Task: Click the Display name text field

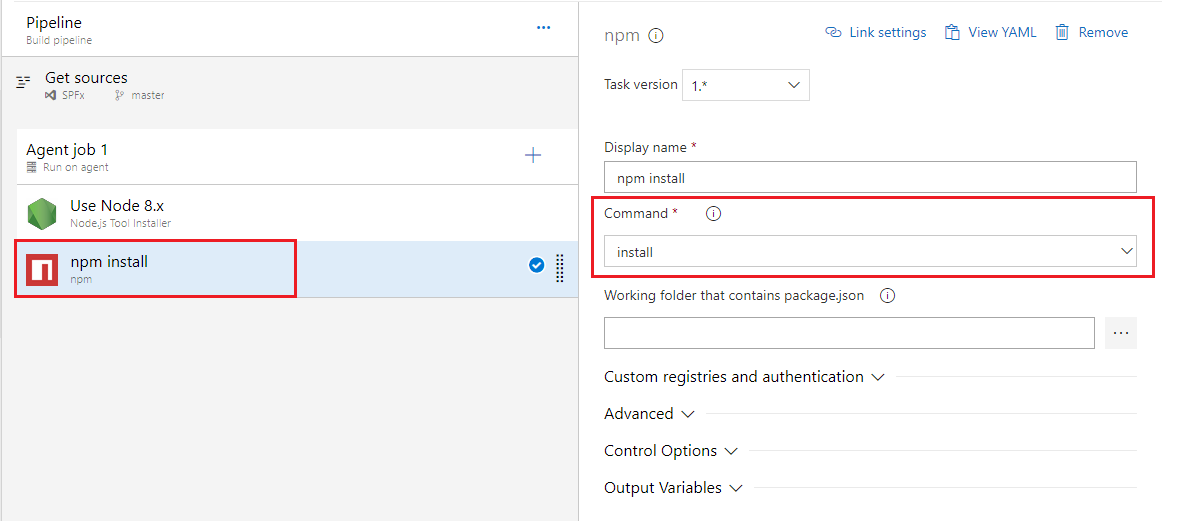Action: pyautogui.click(x=870, y=178)
